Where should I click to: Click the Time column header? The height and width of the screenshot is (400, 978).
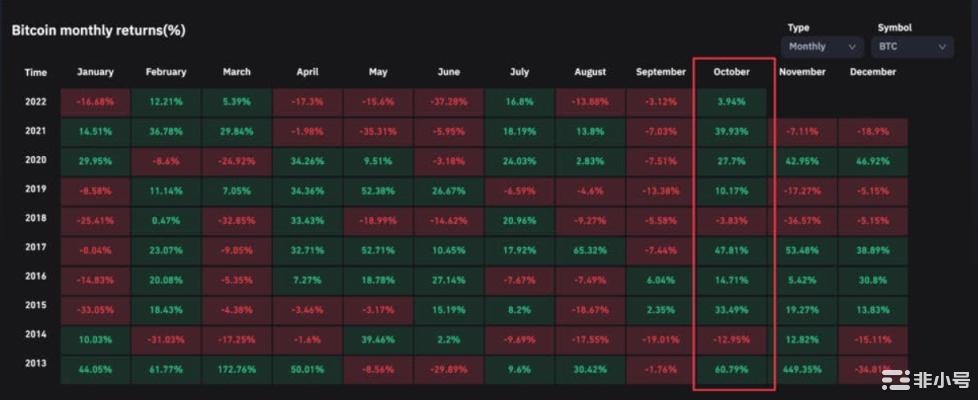click(36, 72)
